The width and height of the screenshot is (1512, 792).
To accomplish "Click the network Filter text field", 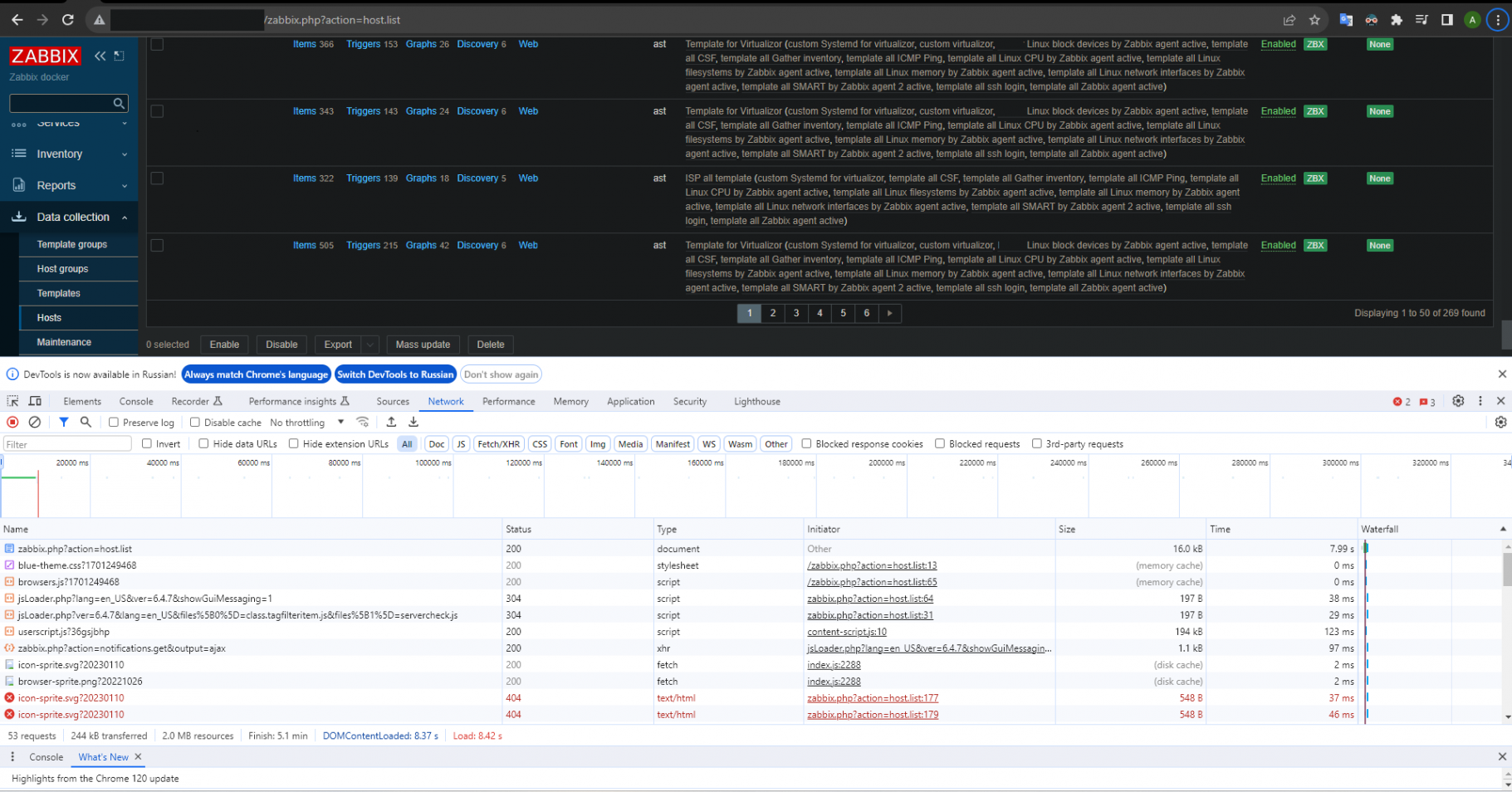I will [67, 444].
